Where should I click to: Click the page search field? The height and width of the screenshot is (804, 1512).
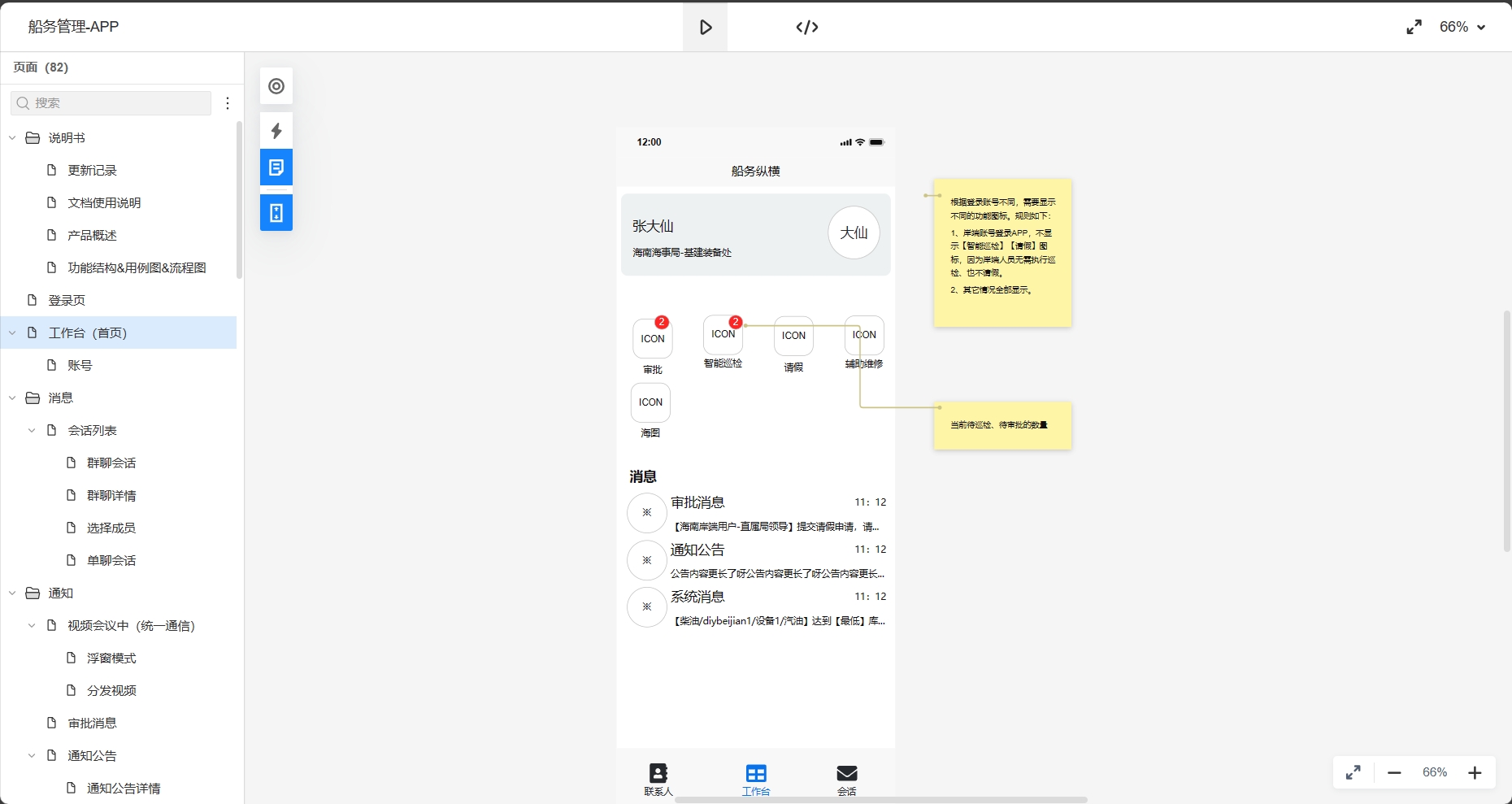click(111, 103)
